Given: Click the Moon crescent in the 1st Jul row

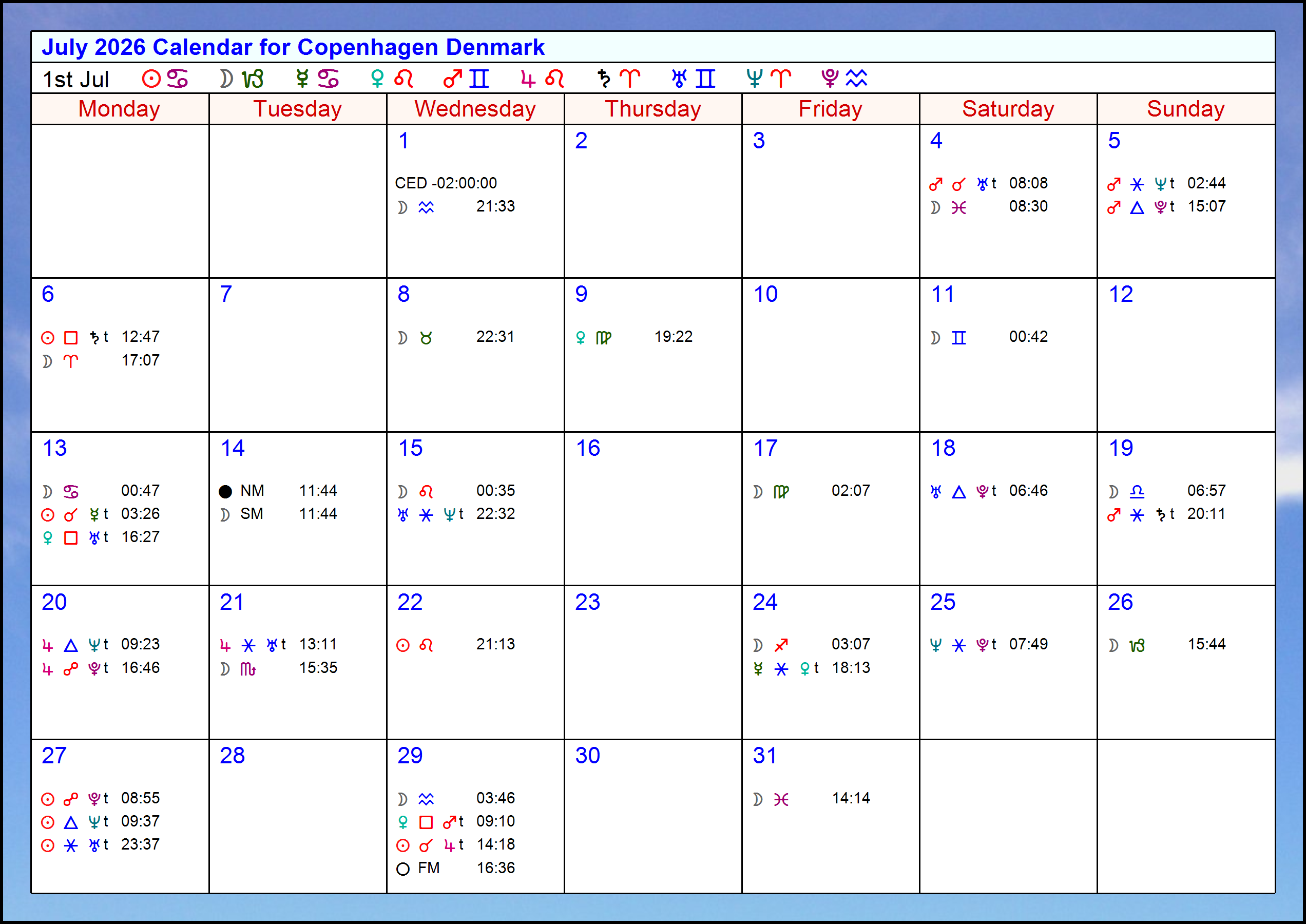Looking at the screenshot, I should tap(226, 79).
